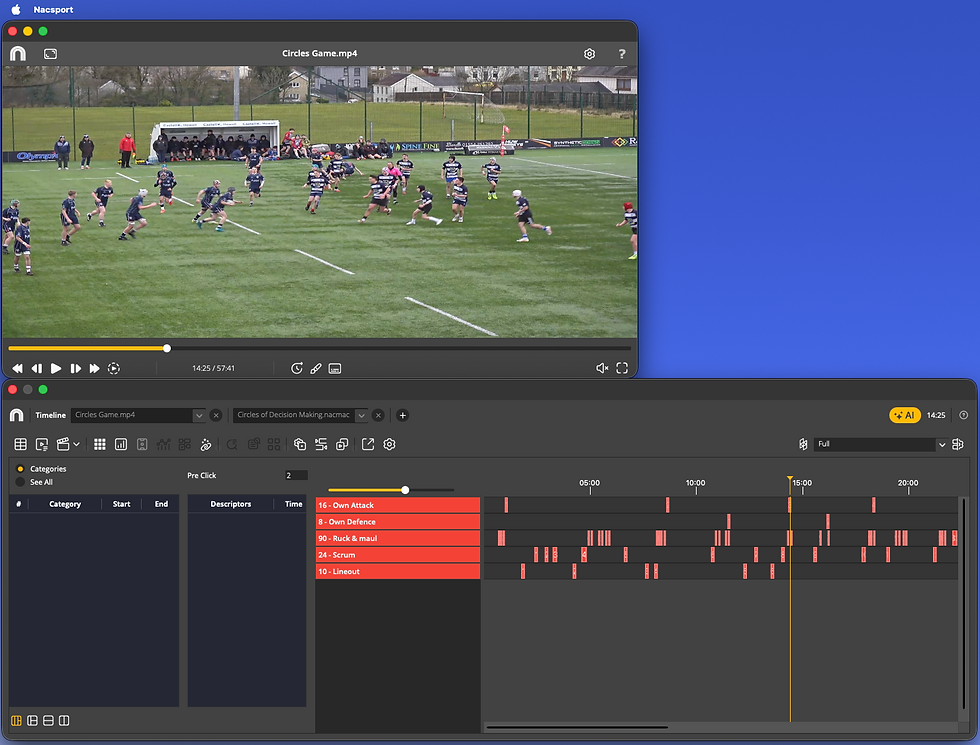Toggle the first layout view icon at bottom left

pyautogui.click(x=18, y=720)
